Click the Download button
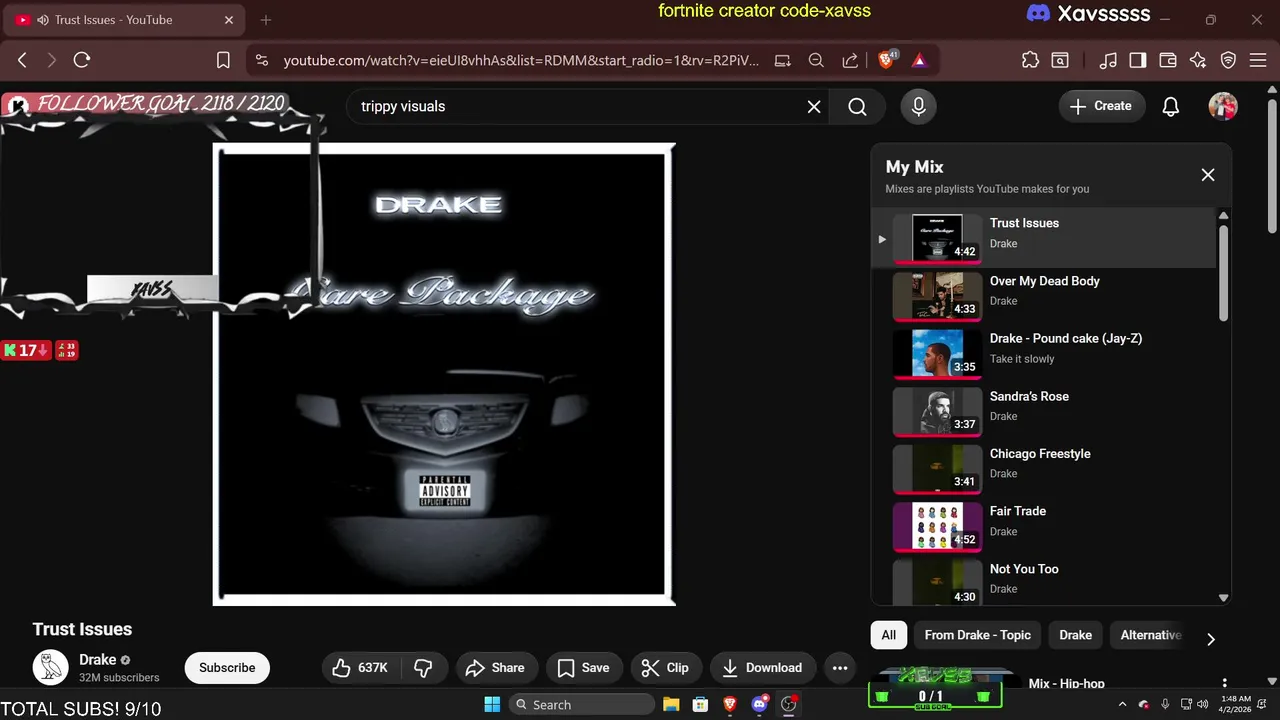1280x720 pixels. click(x=763, y=668)
